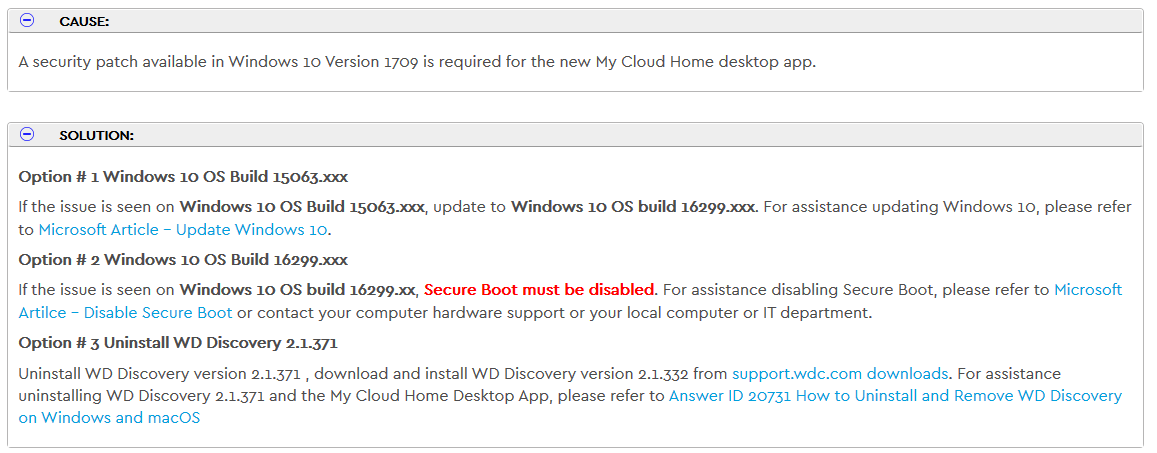Screen dimensions: 1157x453
Task: Collapse the CAUSE section with its minus icon
Action: (27, 21)
